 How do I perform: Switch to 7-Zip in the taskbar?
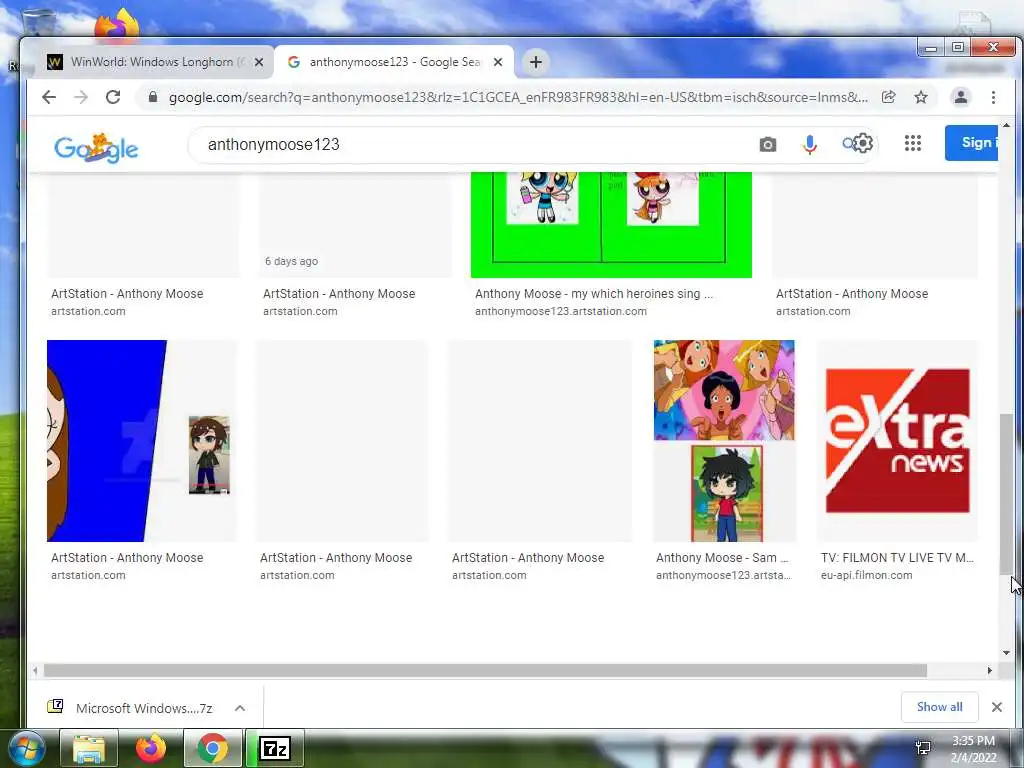[x=275, y=748]
